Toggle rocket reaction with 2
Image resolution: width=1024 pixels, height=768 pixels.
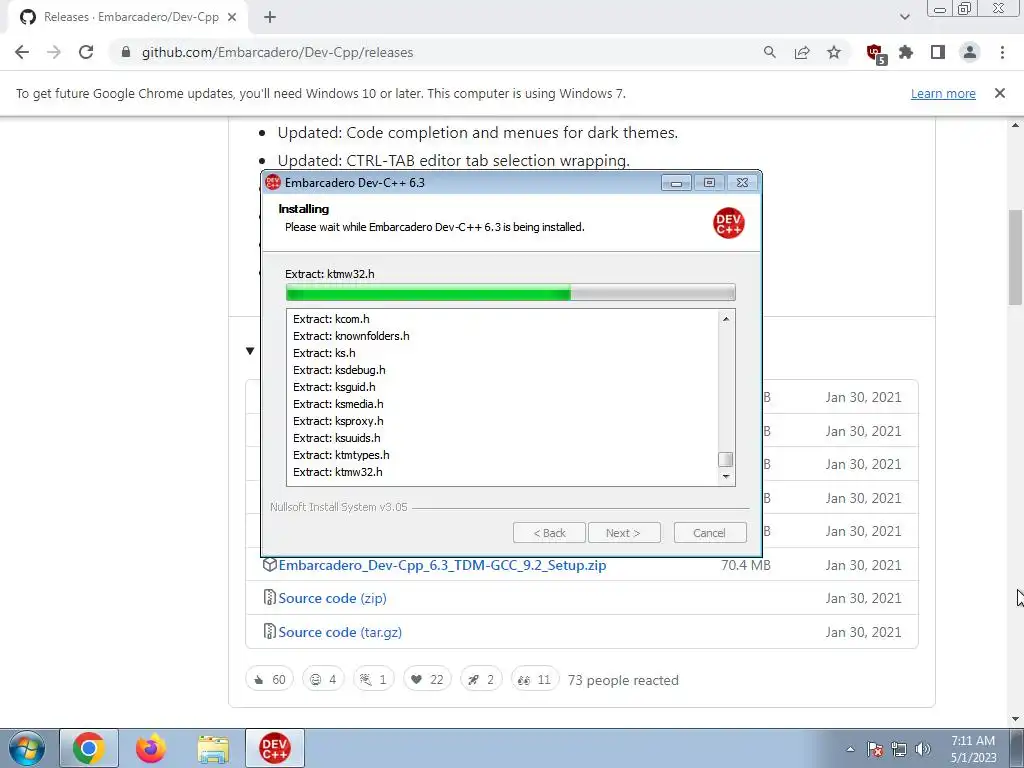click(481, 680)
